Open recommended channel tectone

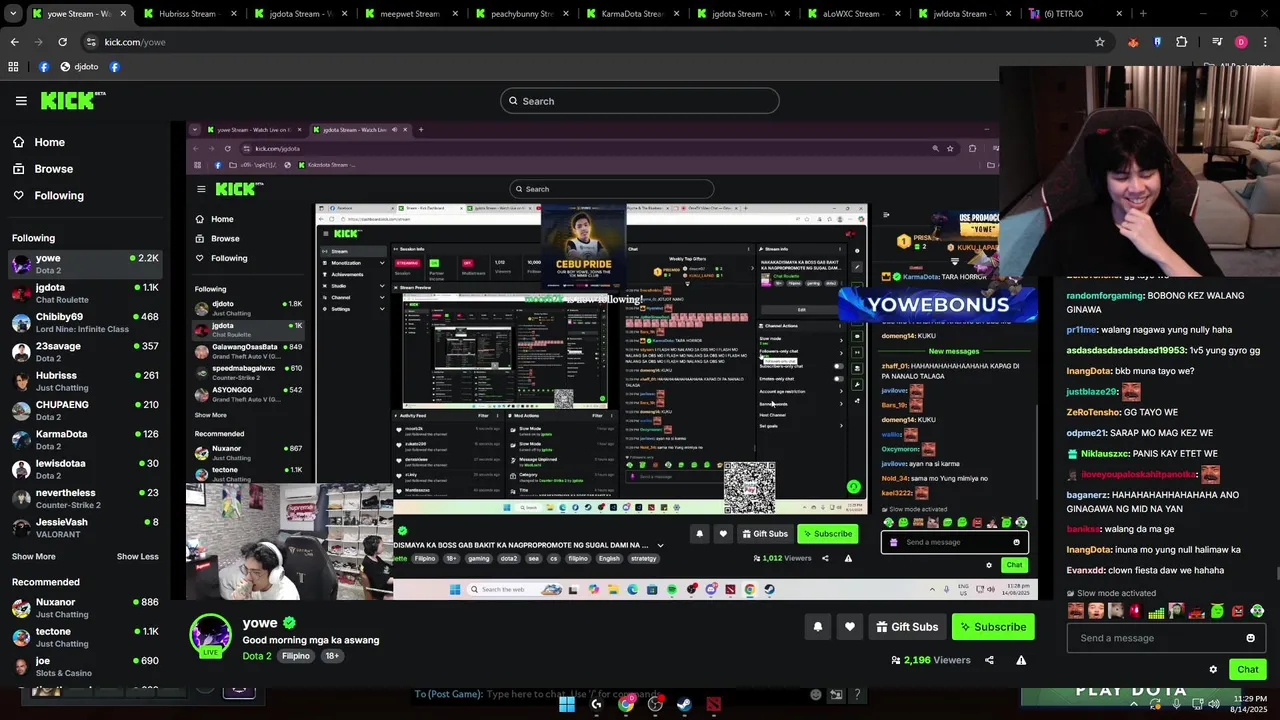(85, 637)
